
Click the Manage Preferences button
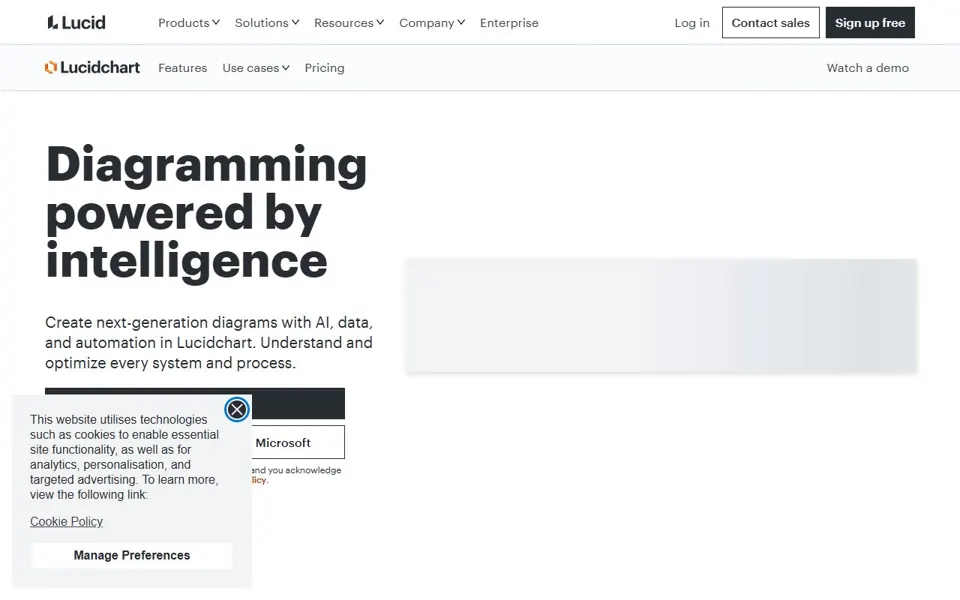point(132,555)
